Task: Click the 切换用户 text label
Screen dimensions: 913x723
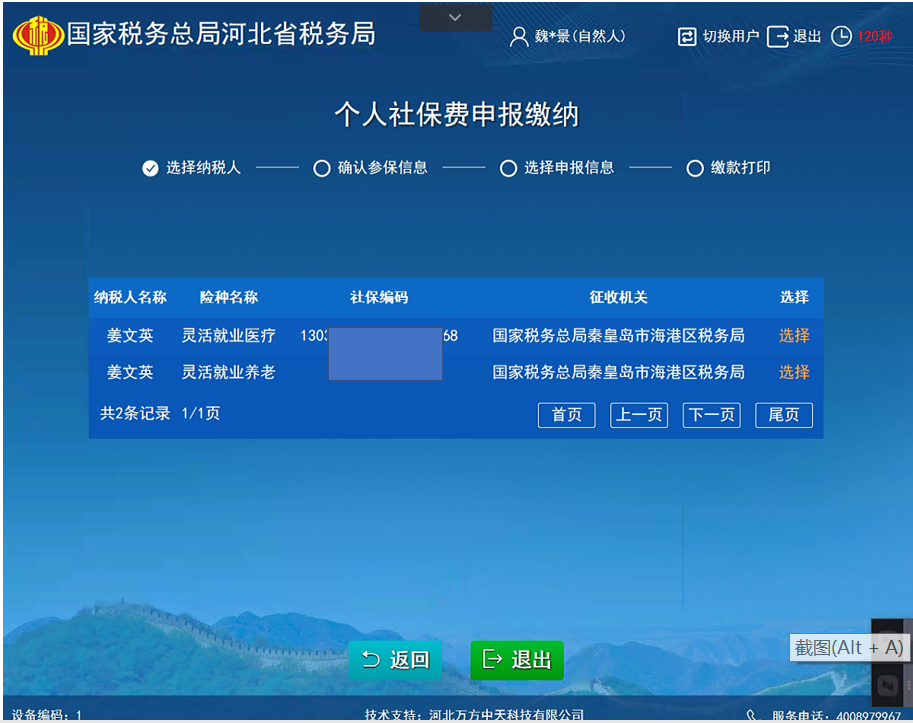Action: click(731, 36)
